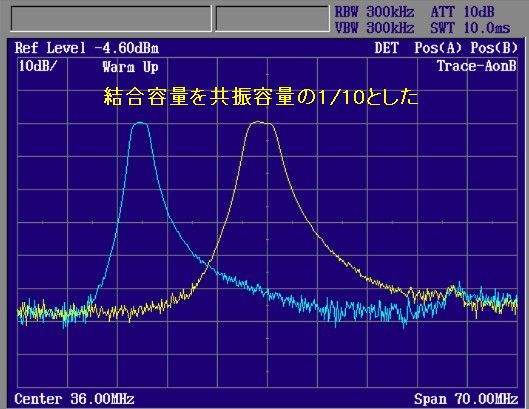Click the DET label
The height and width of the screenshot is (409, 529).
click(x=387, y=48)
